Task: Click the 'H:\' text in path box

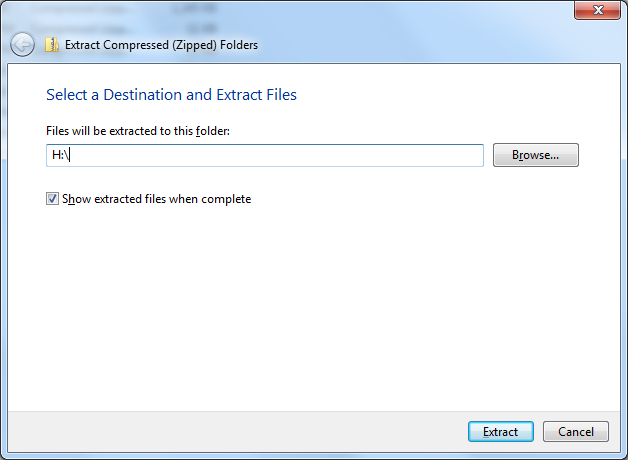Action: point(59,155)
